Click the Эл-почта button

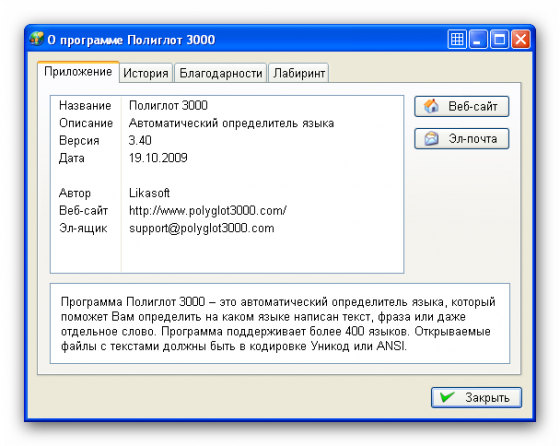pyautogui.click(x=461, y=139)
